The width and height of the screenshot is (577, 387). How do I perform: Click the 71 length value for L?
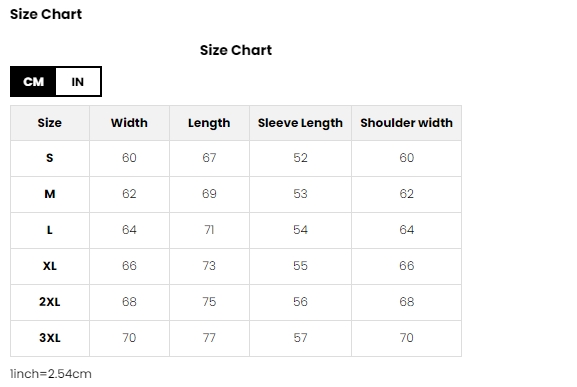pyautogui.click(x=209, y=230)
